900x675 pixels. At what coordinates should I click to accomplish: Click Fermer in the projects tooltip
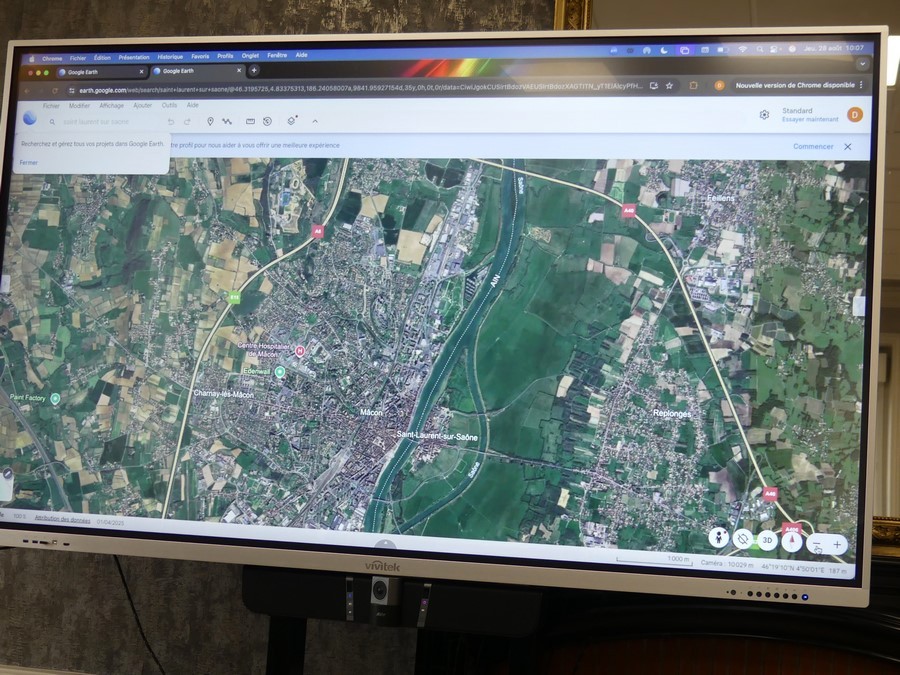click(29, 162)
